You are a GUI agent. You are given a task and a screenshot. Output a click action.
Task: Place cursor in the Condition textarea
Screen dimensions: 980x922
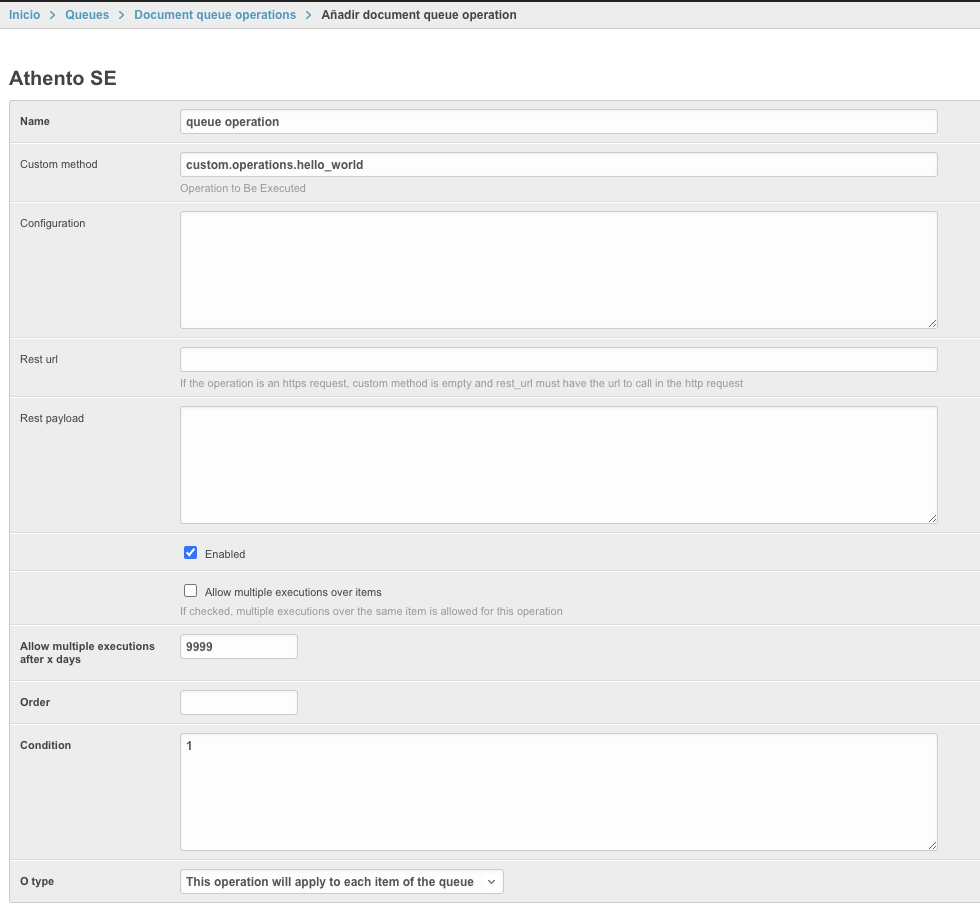click(x=558, y=790)
